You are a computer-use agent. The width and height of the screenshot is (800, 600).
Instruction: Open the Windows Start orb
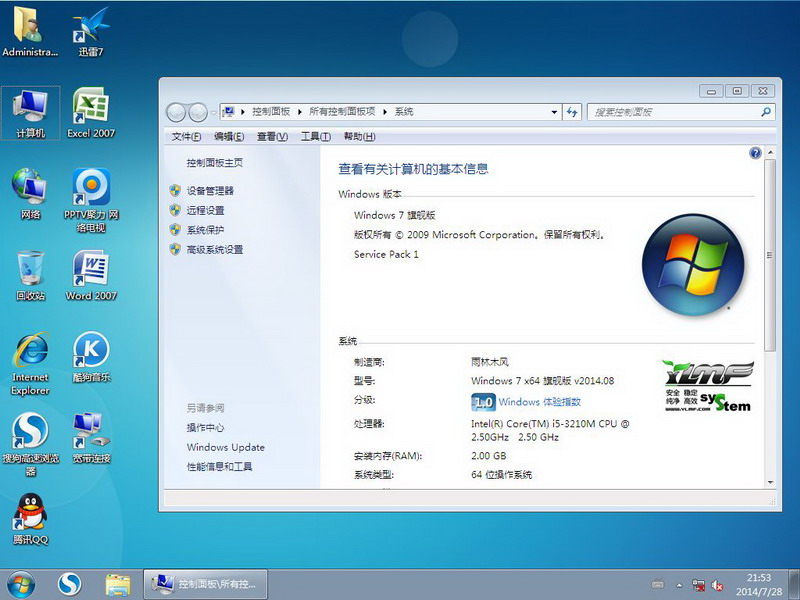pos(21,584)
